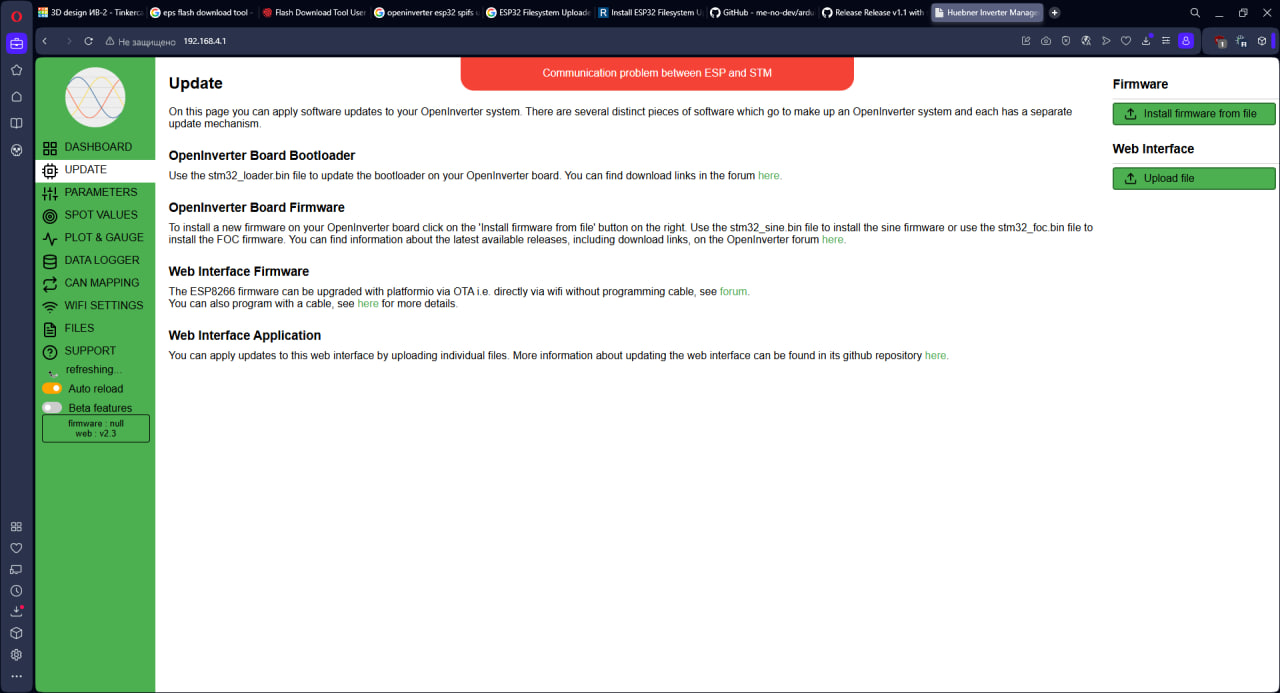Open a new tab with plus button
The width and height of the screenshot is (1280, 693).
tap(1054, 13)
